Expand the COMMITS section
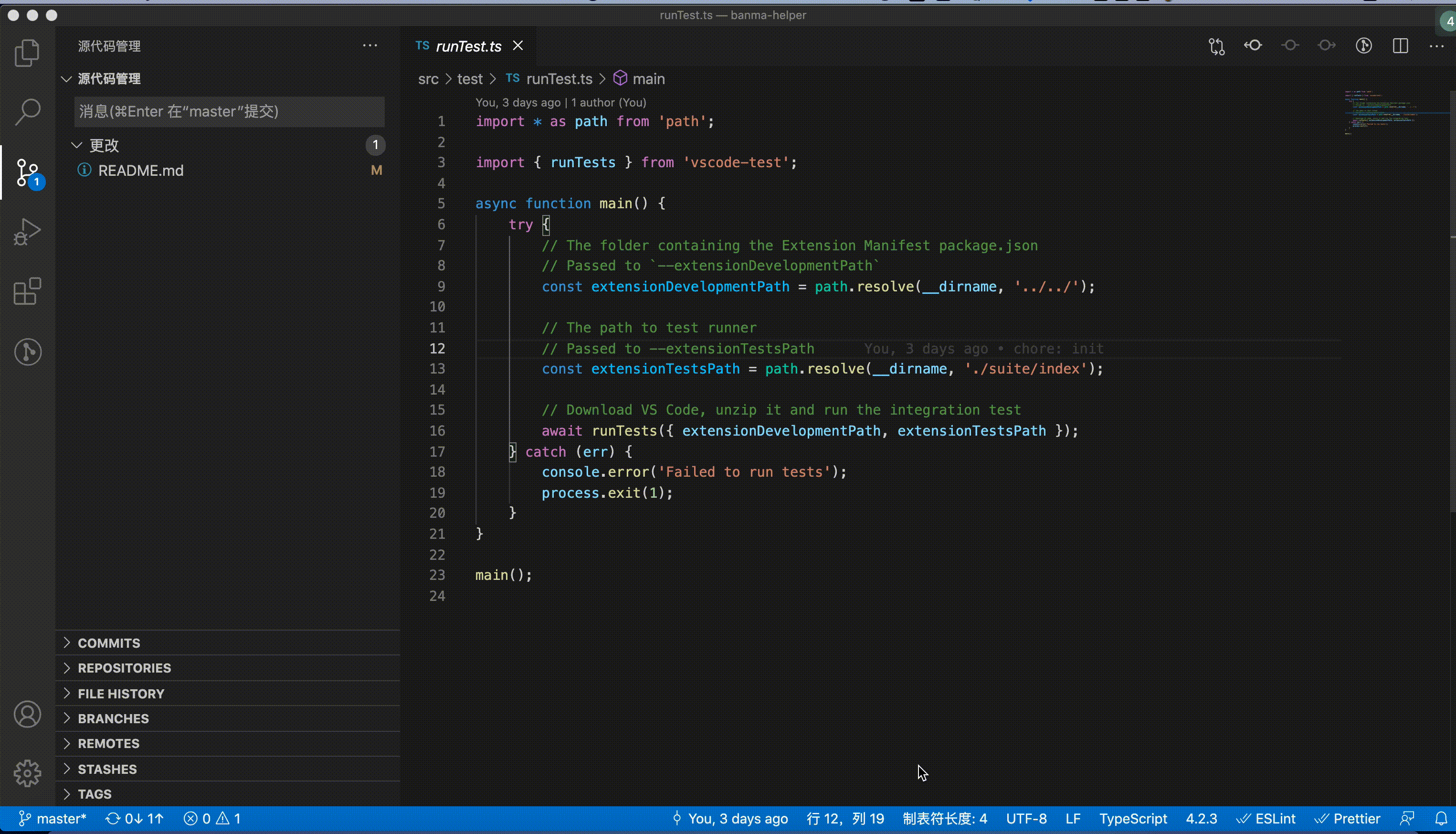The image size is (1456, 834). click(228, 642)
